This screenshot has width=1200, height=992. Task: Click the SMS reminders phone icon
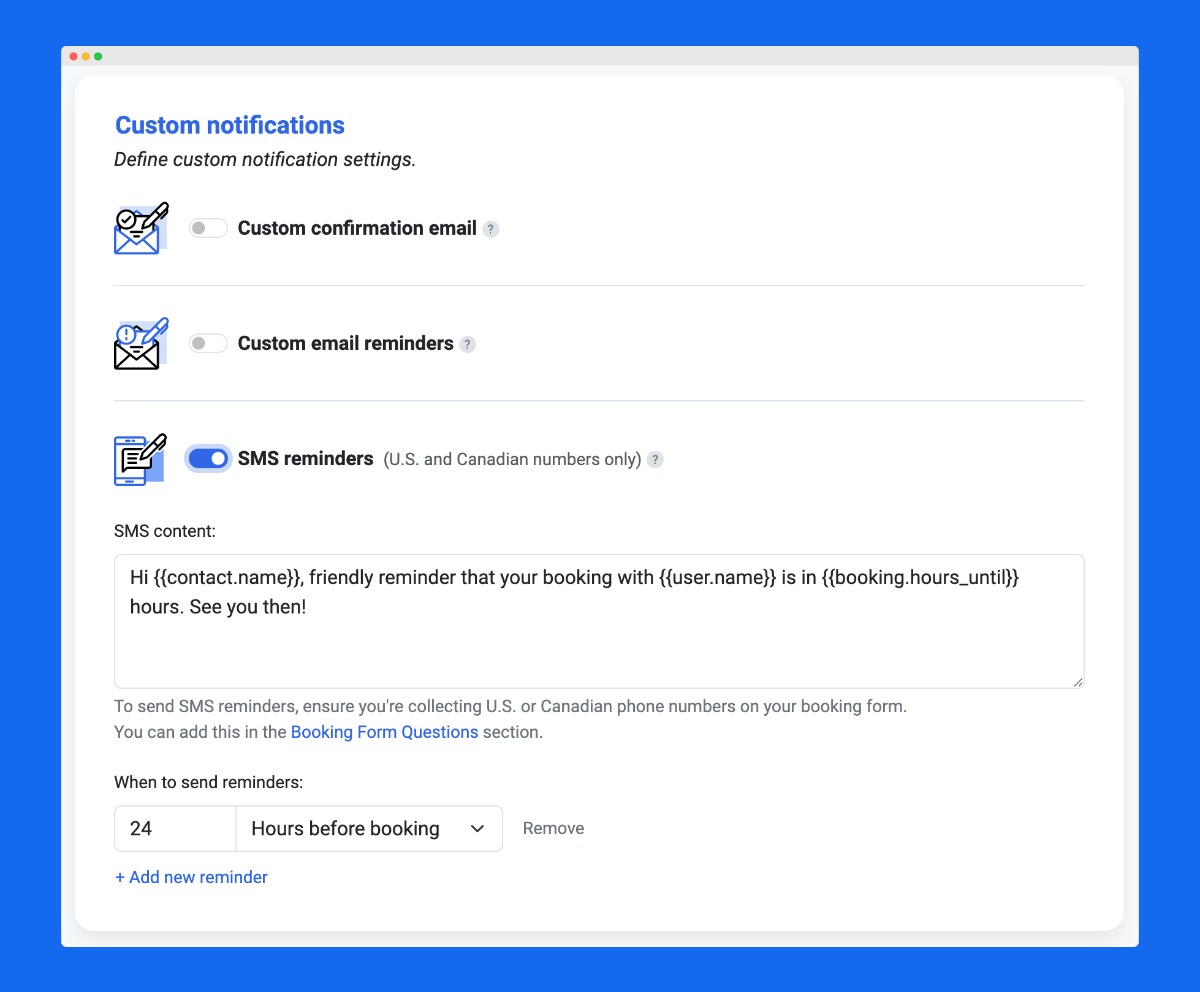point(140,459)
